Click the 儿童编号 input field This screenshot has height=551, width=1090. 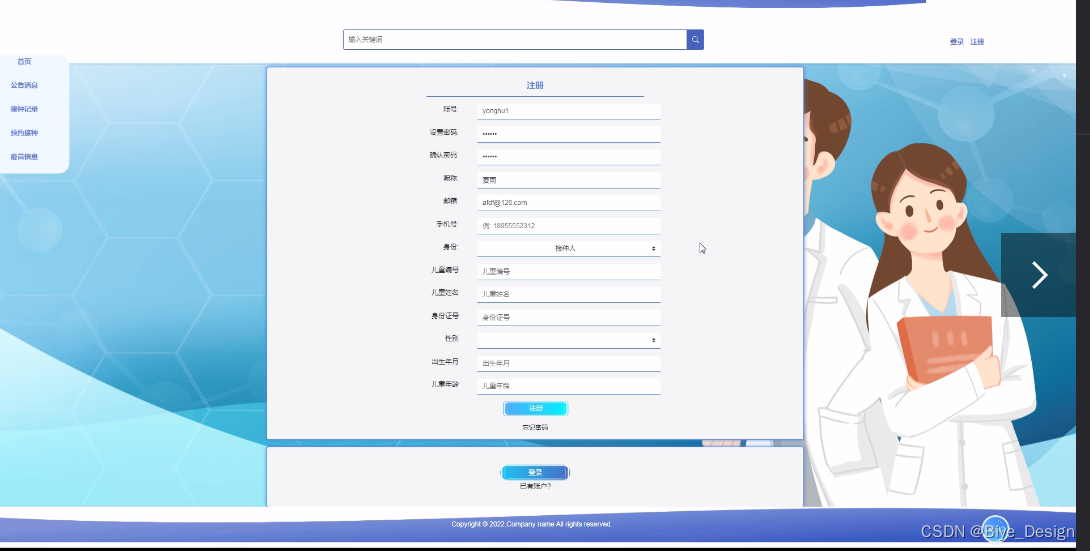(569, 271)
